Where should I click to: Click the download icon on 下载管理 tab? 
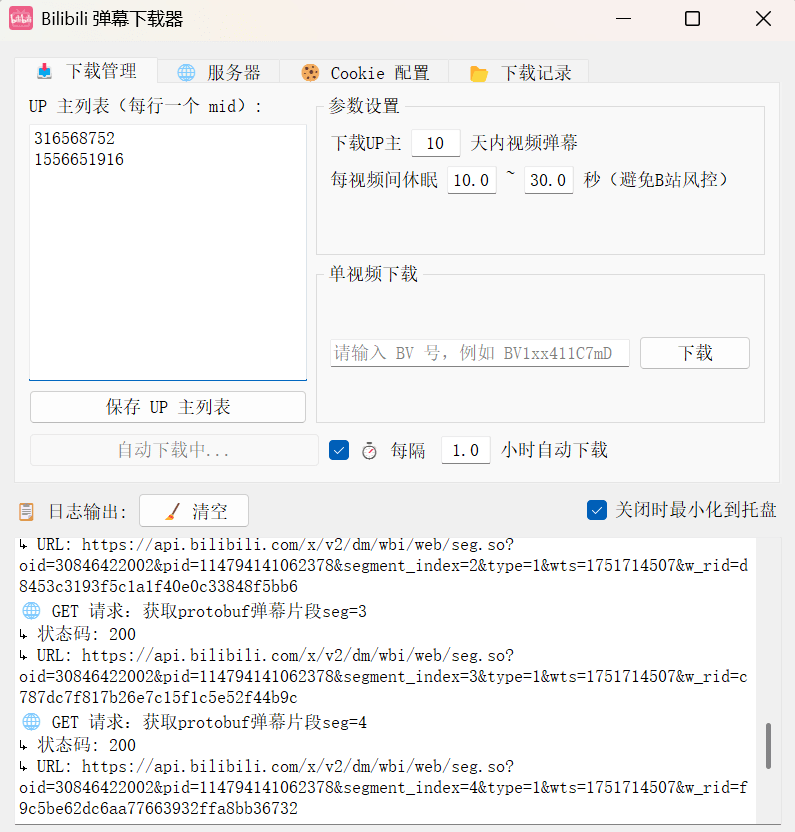coord(44,72)
